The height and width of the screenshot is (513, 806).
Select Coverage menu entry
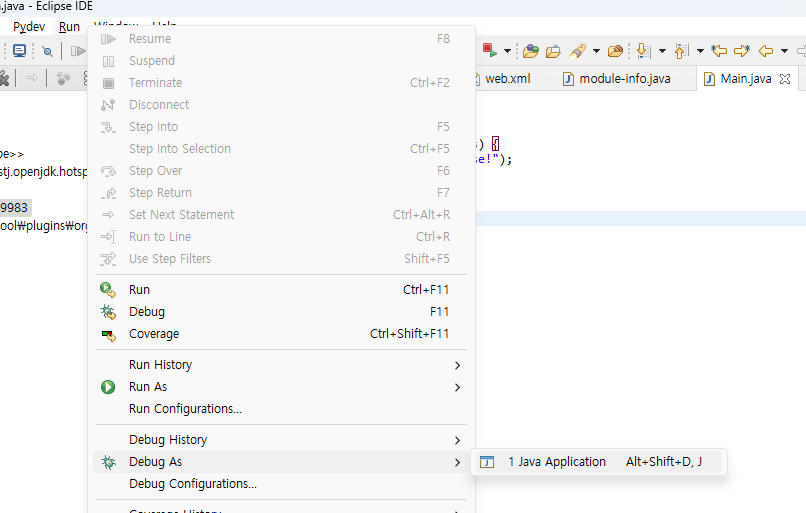(x=281, y=334)
